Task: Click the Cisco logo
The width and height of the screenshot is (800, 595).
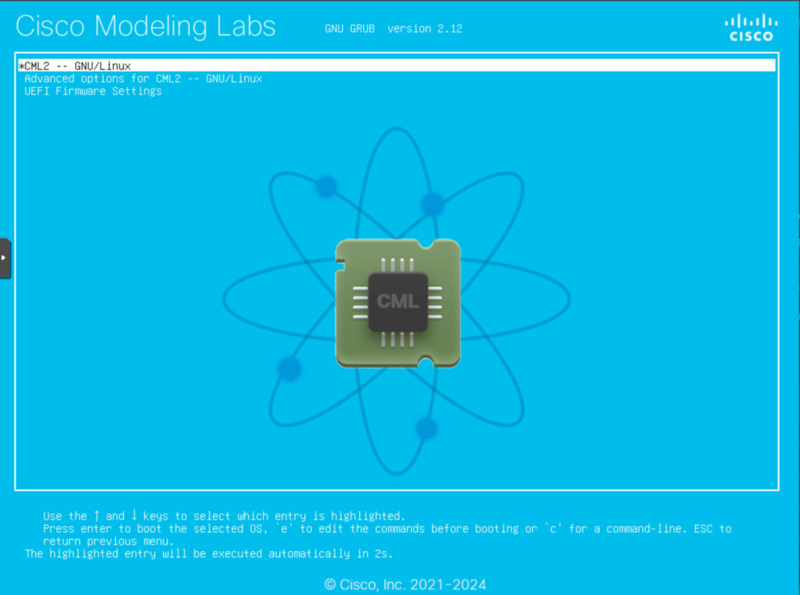Action: click(751, 28)
